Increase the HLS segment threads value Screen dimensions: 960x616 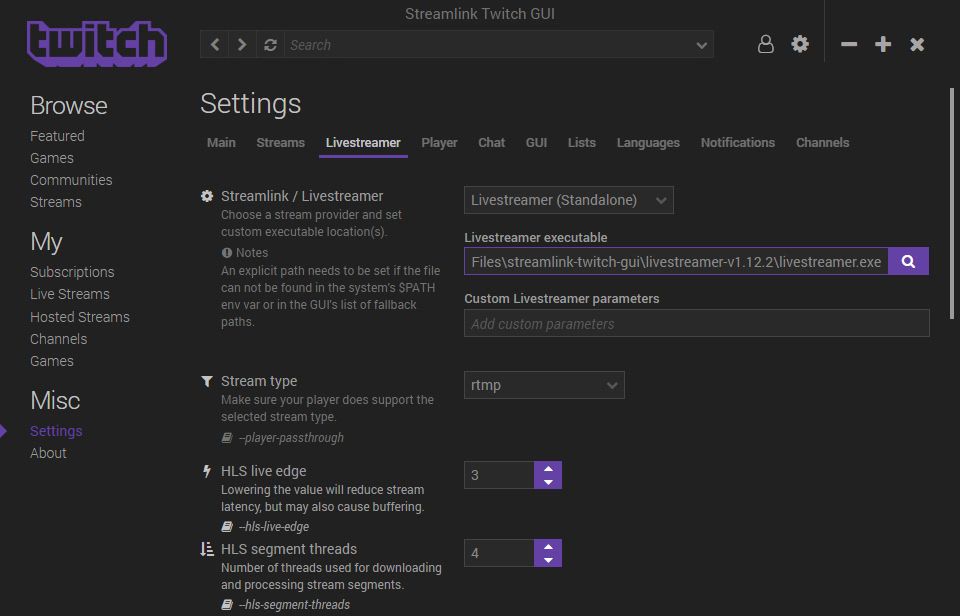coord(548,546)
